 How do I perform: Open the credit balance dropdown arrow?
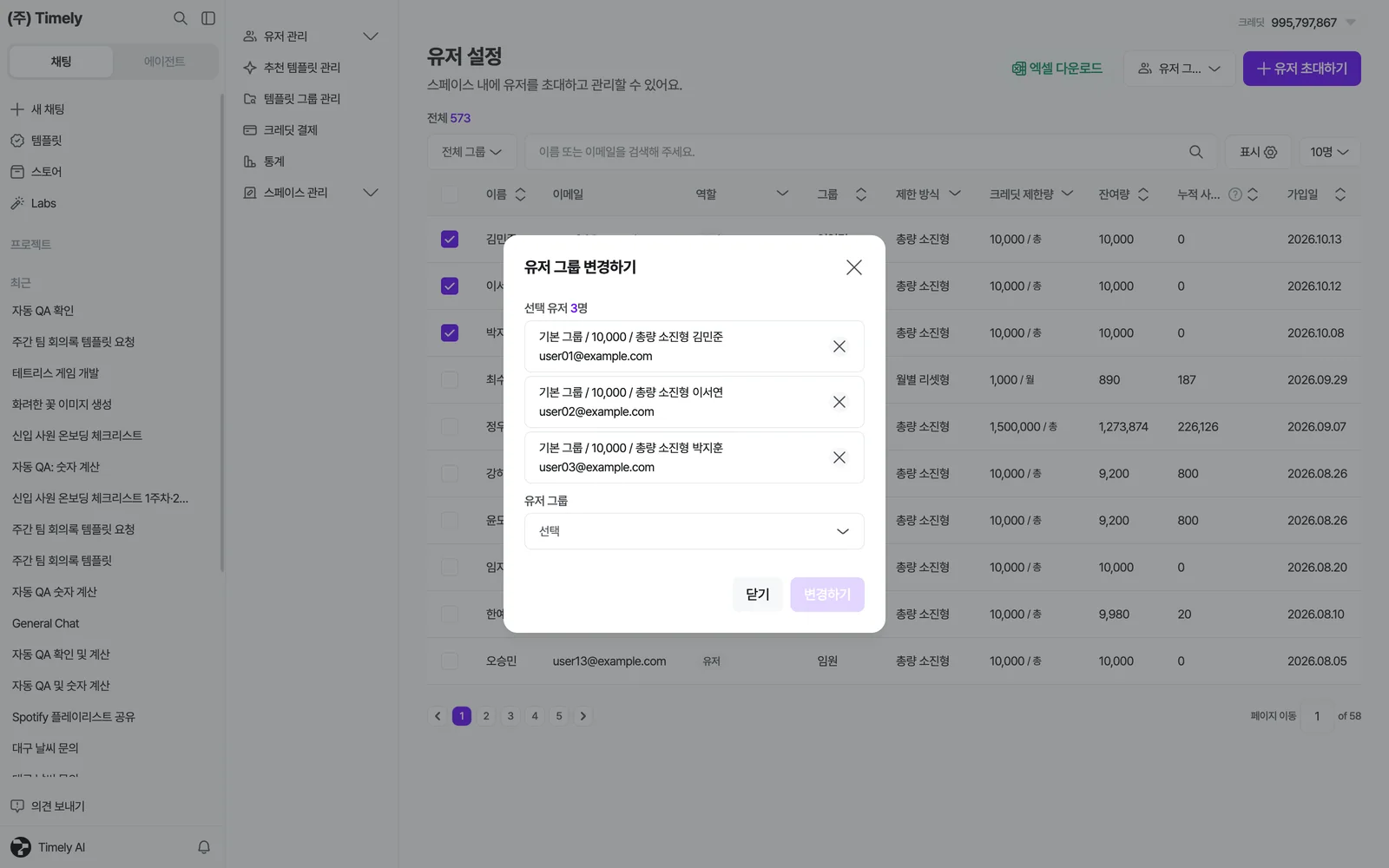click(x=1351, y=23)
